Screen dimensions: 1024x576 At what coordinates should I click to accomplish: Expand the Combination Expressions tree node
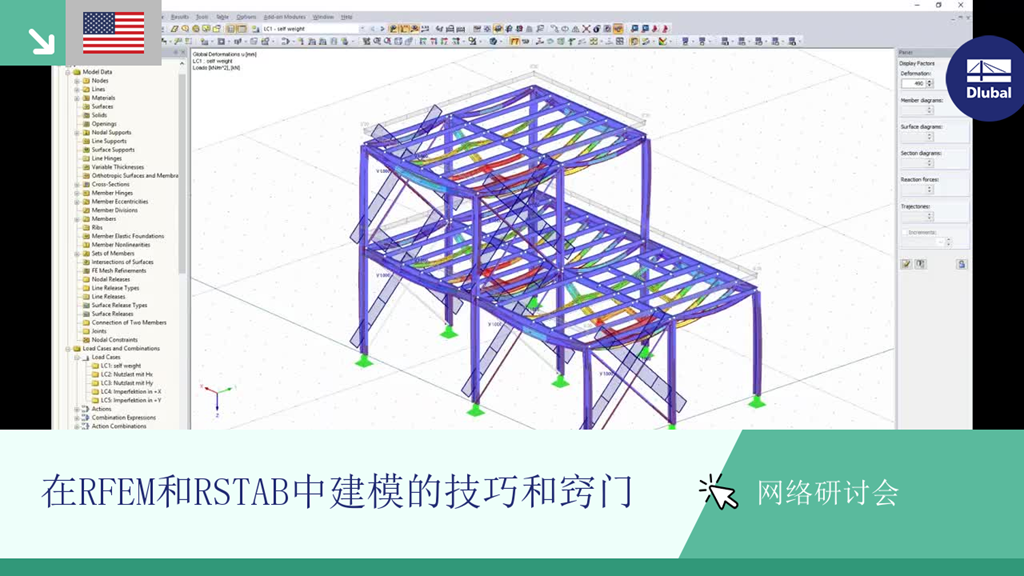[77, 417]
